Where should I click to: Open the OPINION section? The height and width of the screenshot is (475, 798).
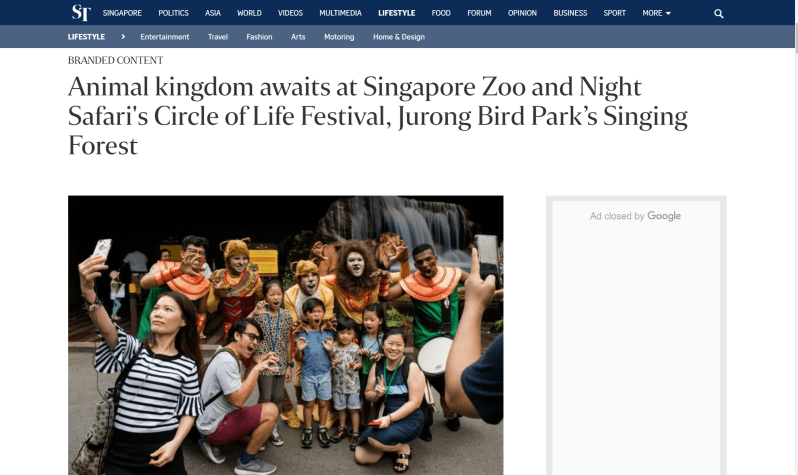pos(522,13)
